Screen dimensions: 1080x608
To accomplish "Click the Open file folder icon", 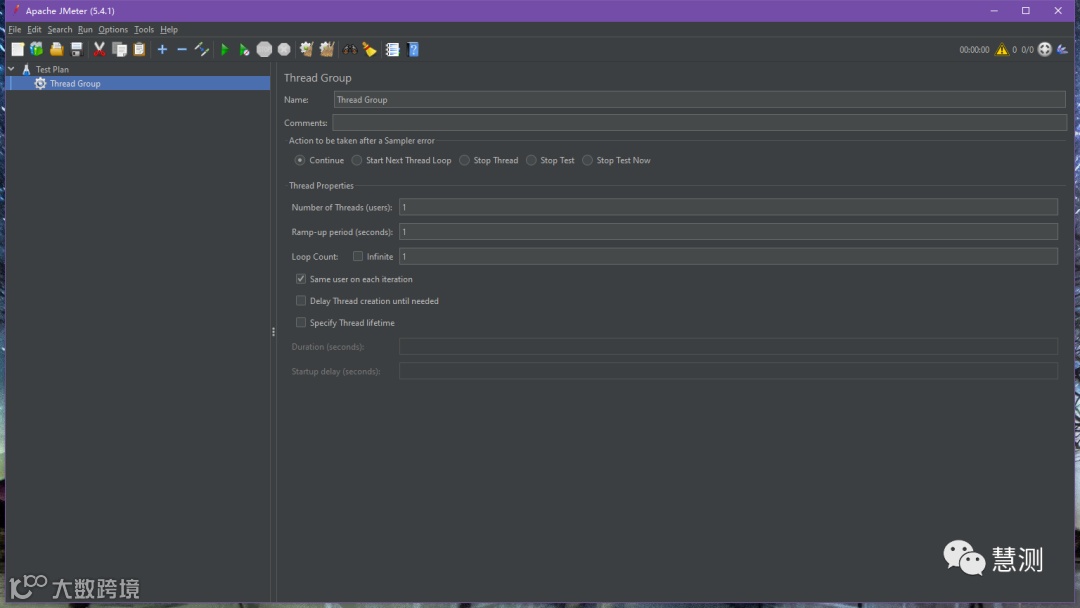I will [56, 49].
